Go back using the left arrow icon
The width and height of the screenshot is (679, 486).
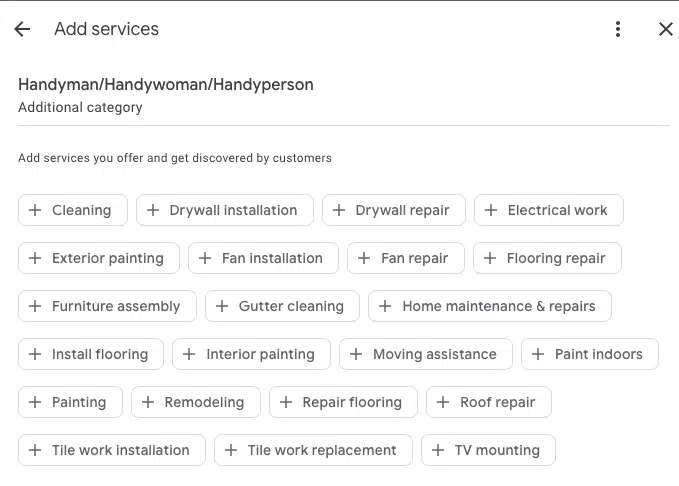pos(22,29)
